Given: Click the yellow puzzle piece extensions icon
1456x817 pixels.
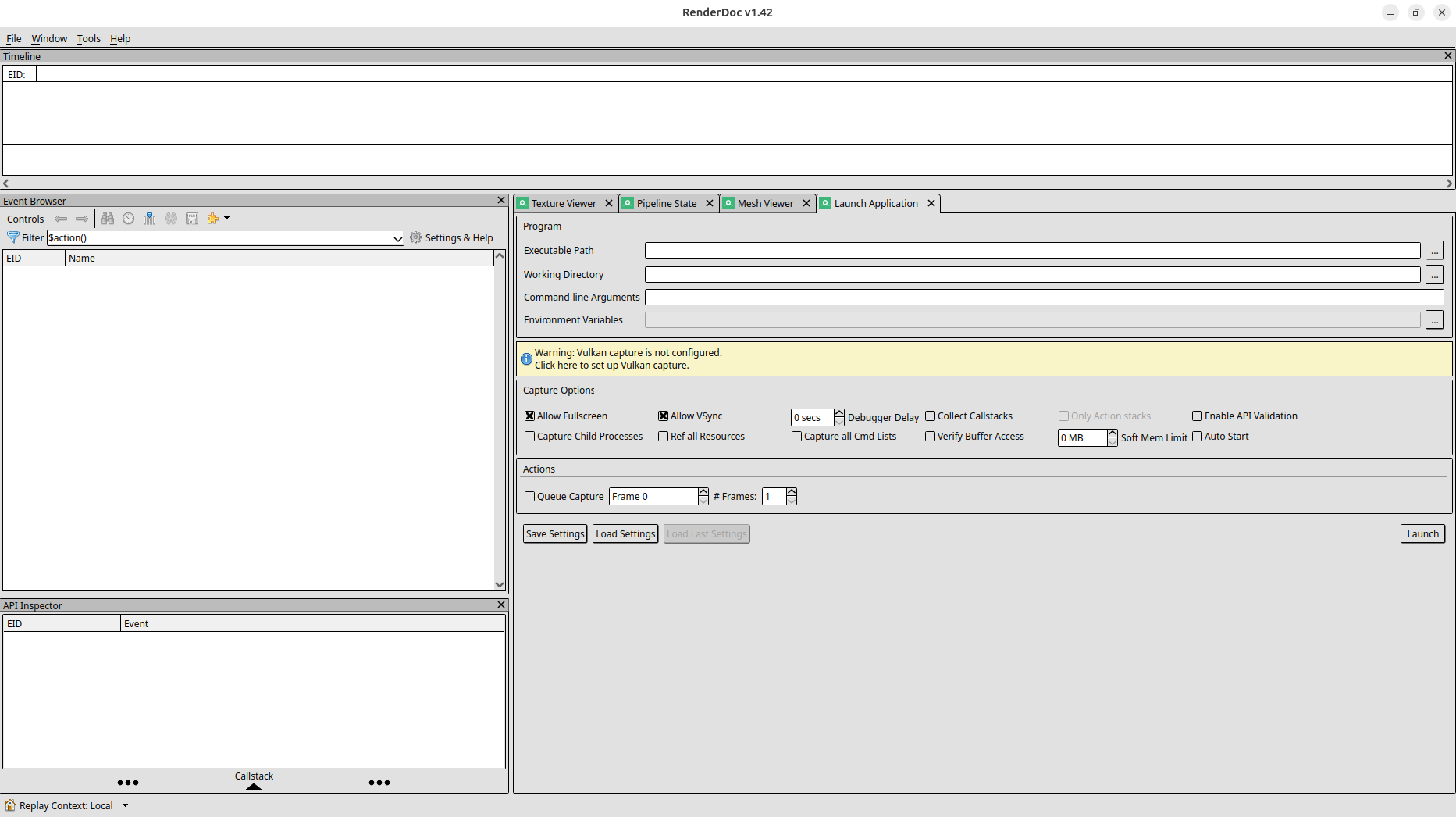Looking at the screenshot, I should (212, 219).
